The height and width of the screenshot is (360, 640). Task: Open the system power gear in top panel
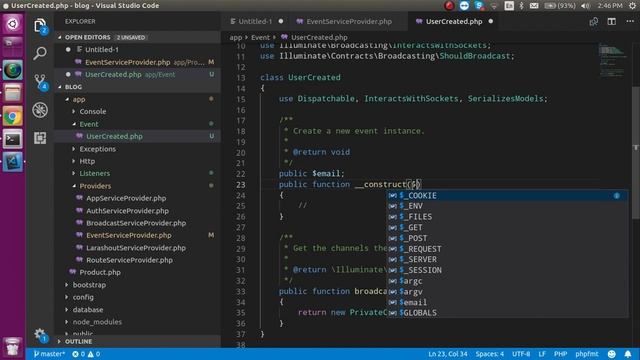632,6
